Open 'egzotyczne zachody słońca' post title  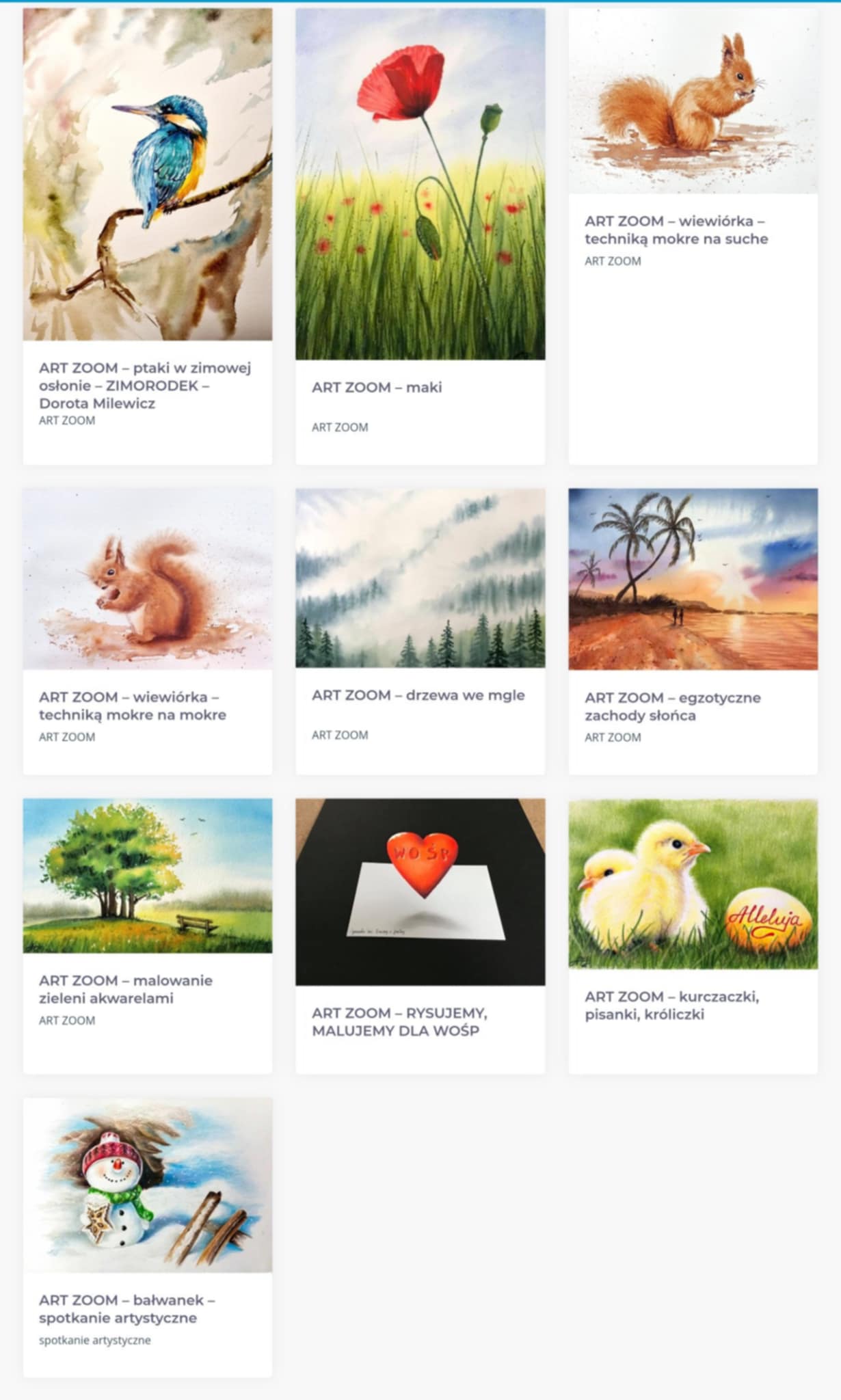point(673,707)
